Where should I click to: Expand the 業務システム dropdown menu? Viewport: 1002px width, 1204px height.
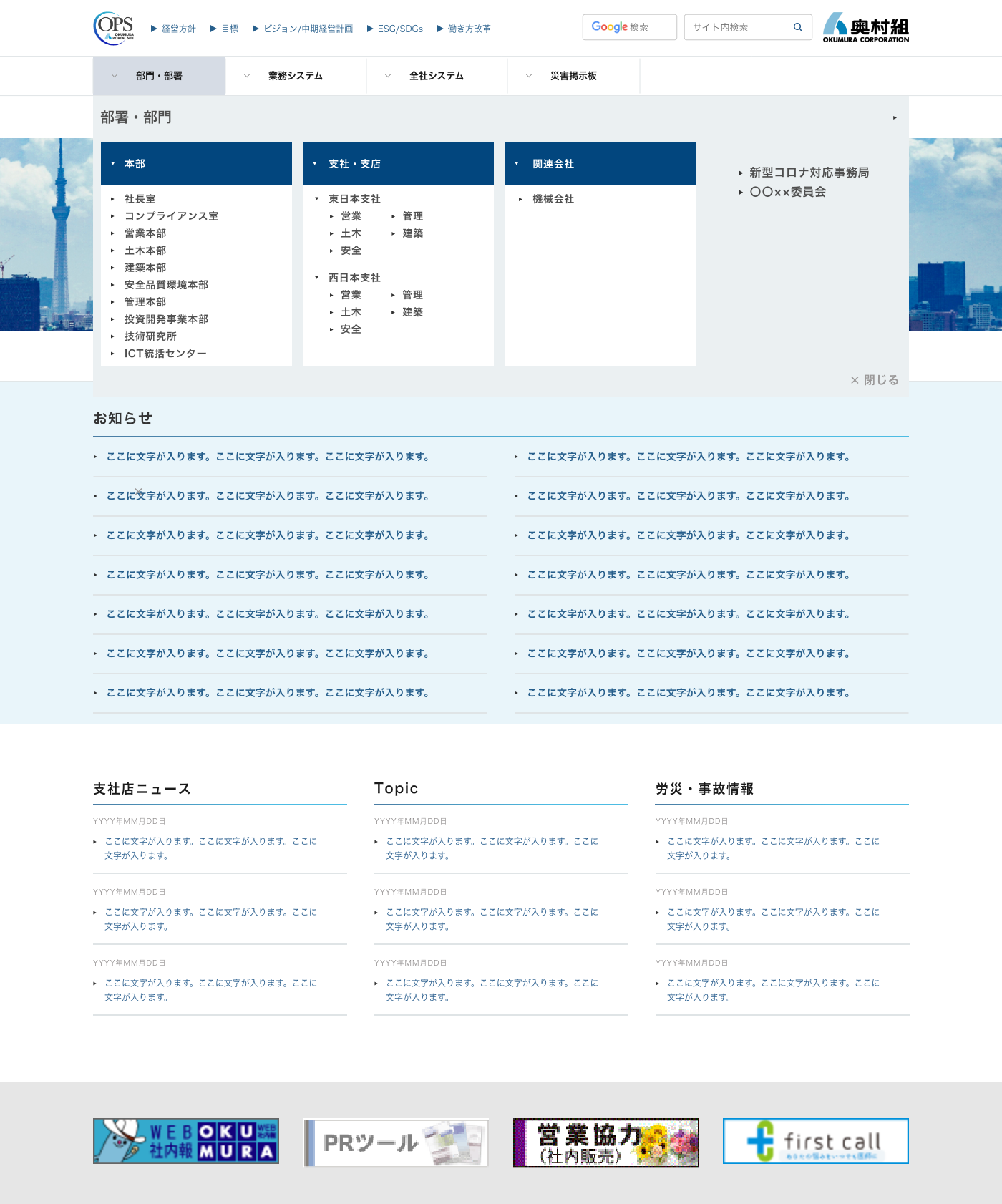[x=295, y=76]
